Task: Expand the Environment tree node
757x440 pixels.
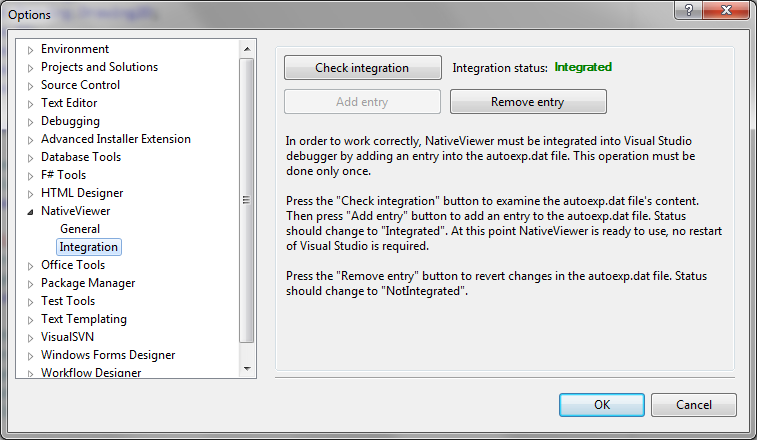Action: pos(30,49)
